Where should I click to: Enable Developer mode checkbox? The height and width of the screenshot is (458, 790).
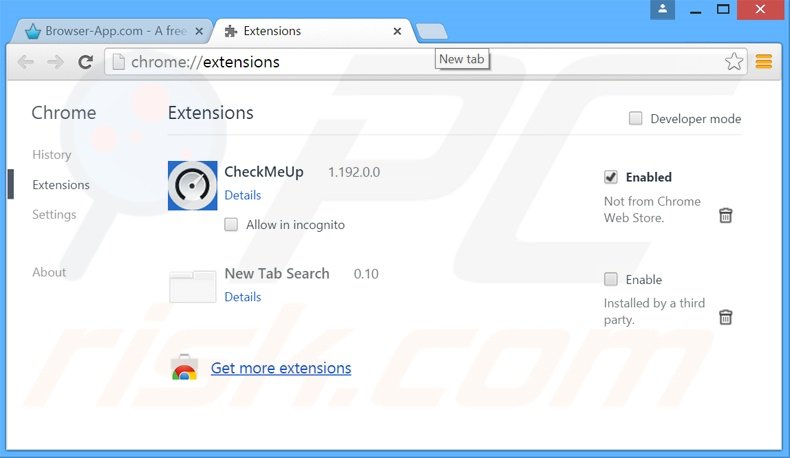[635, 118]
